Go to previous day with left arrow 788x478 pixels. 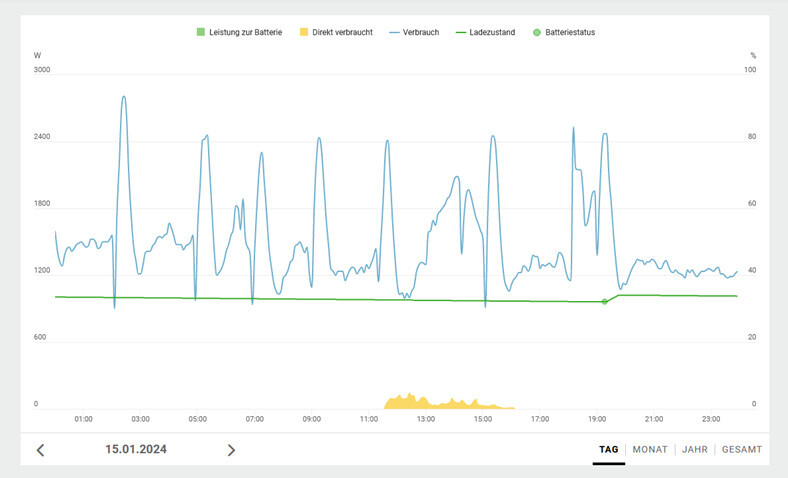(x=41, y=450)
